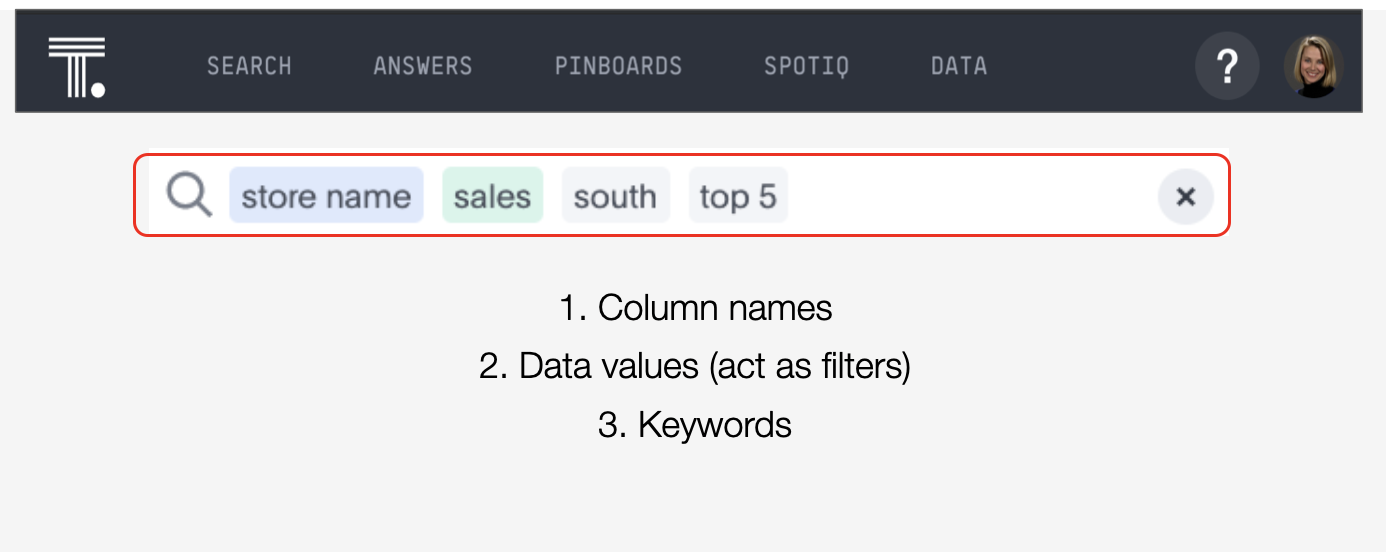Click the magnifying glass search icon
This screenshot has height=552, width=1386.
coord(189,195)
